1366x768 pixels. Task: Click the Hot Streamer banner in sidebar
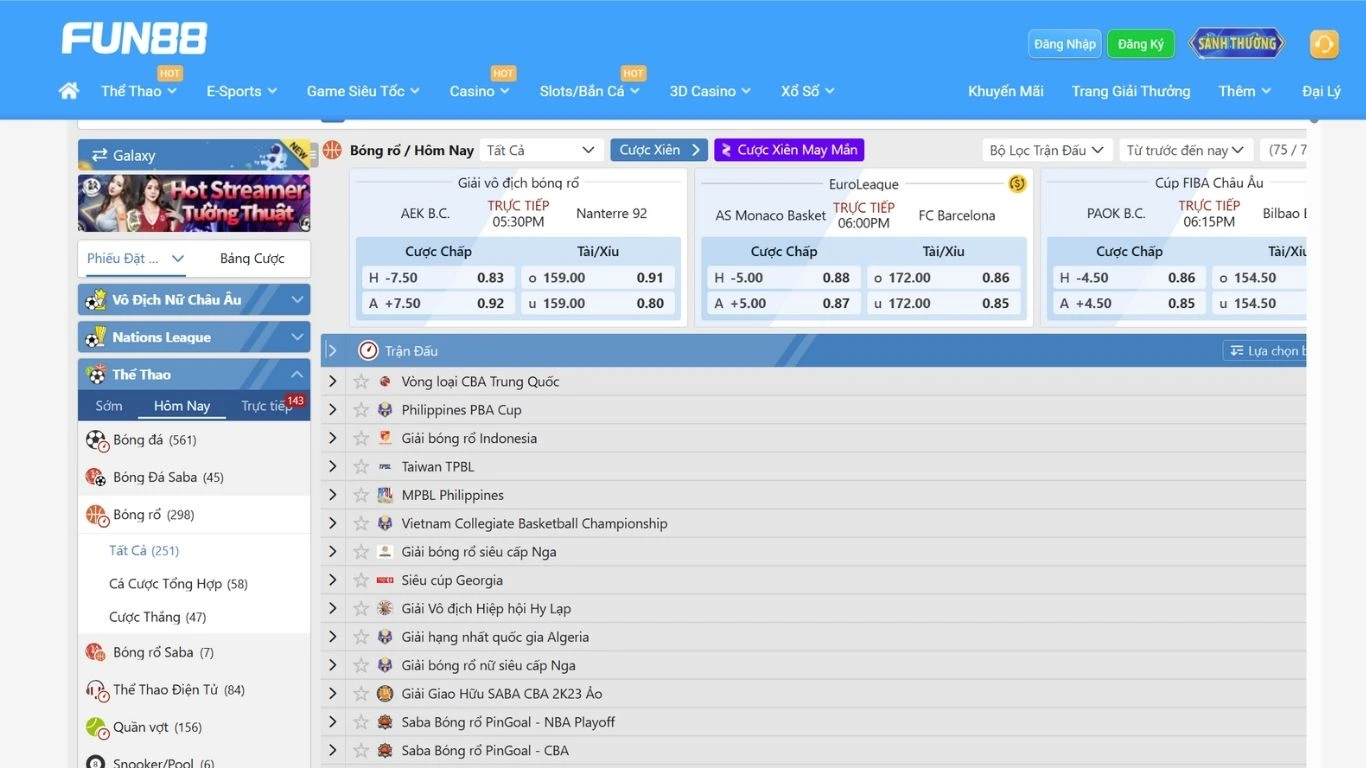(x=193, y=203)
